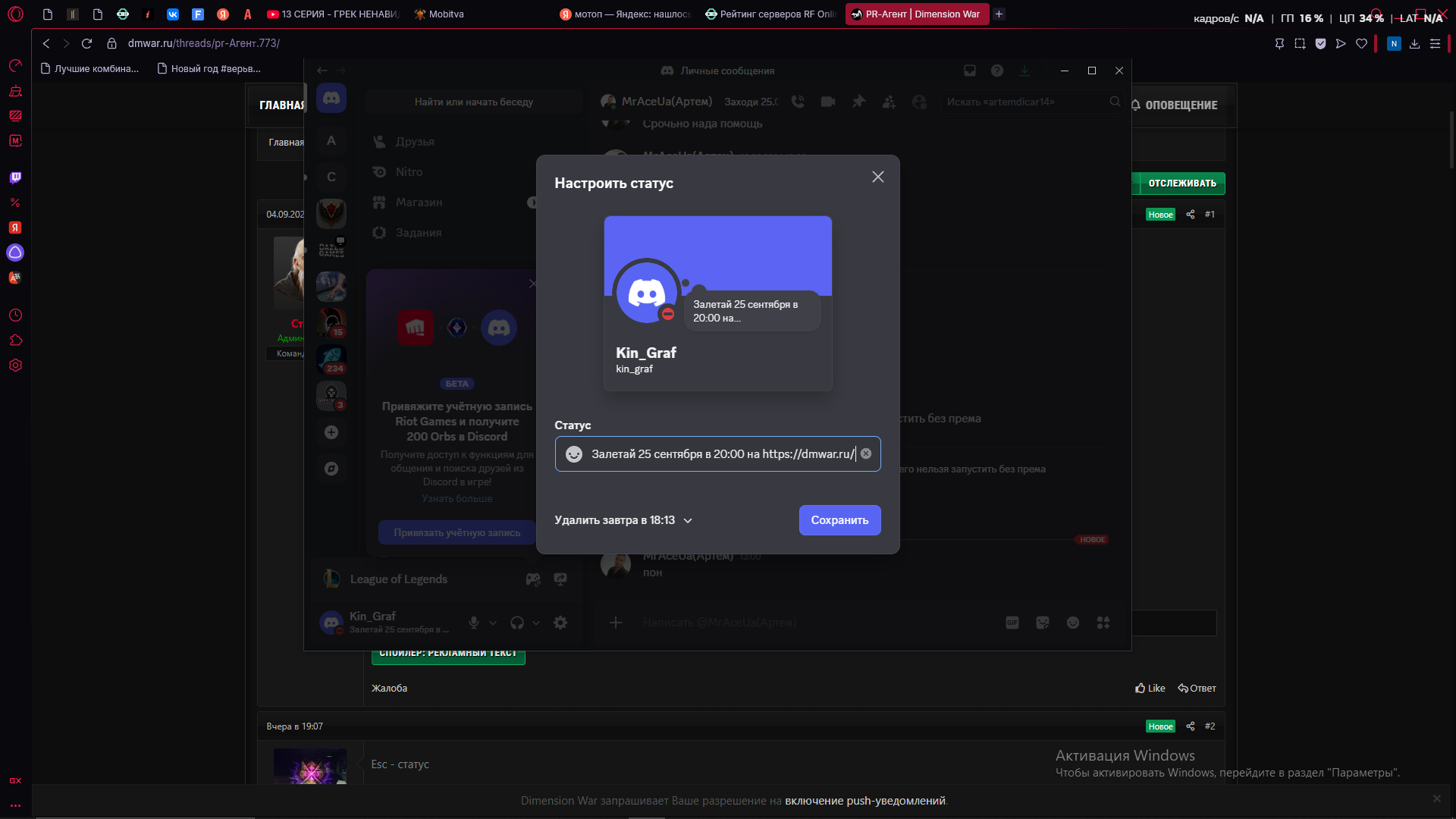Click ОТСЛЕЖИВАТЬ button on forum page

coord(1182,184)
